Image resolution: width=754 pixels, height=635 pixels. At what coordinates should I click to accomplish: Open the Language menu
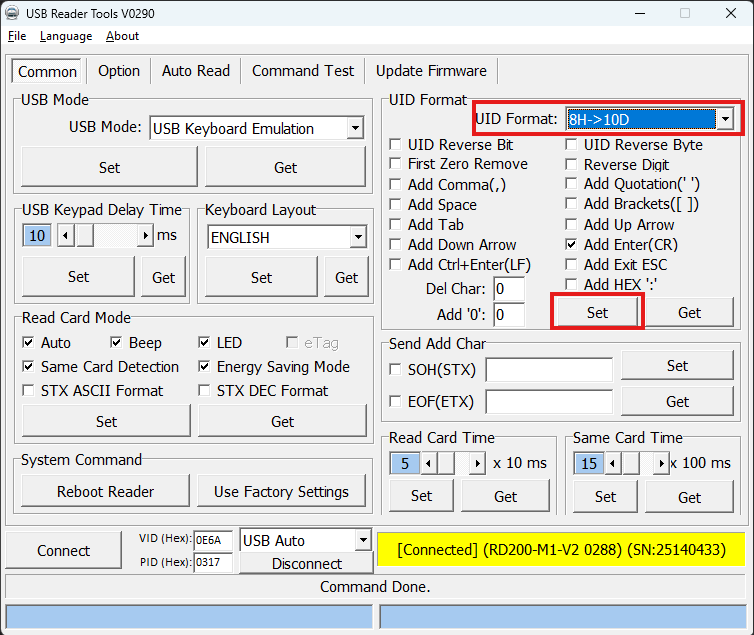pos(66,36)
